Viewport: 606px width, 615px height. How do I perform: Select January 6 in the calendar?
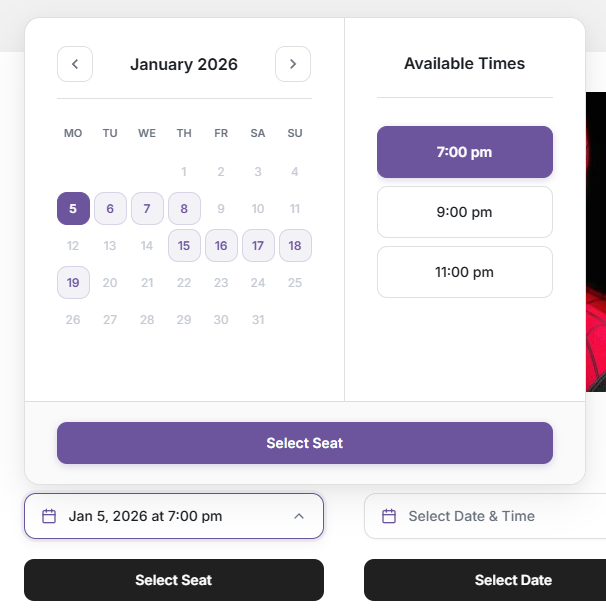pos(110,209)
